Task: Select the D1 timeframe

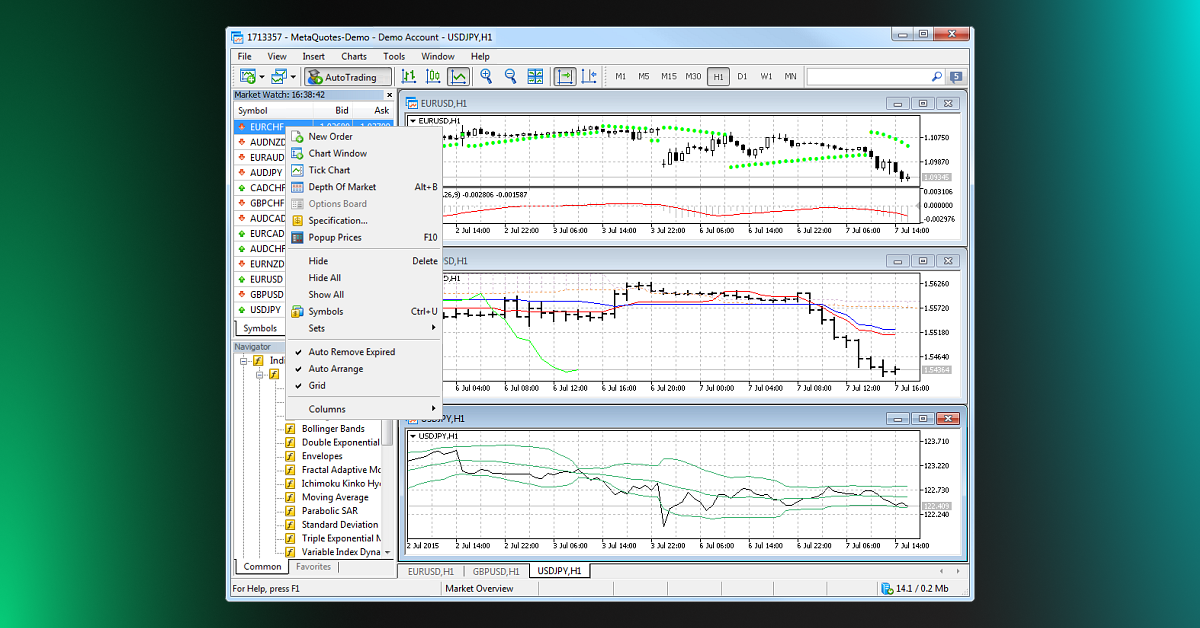Action: coord(742,77)
